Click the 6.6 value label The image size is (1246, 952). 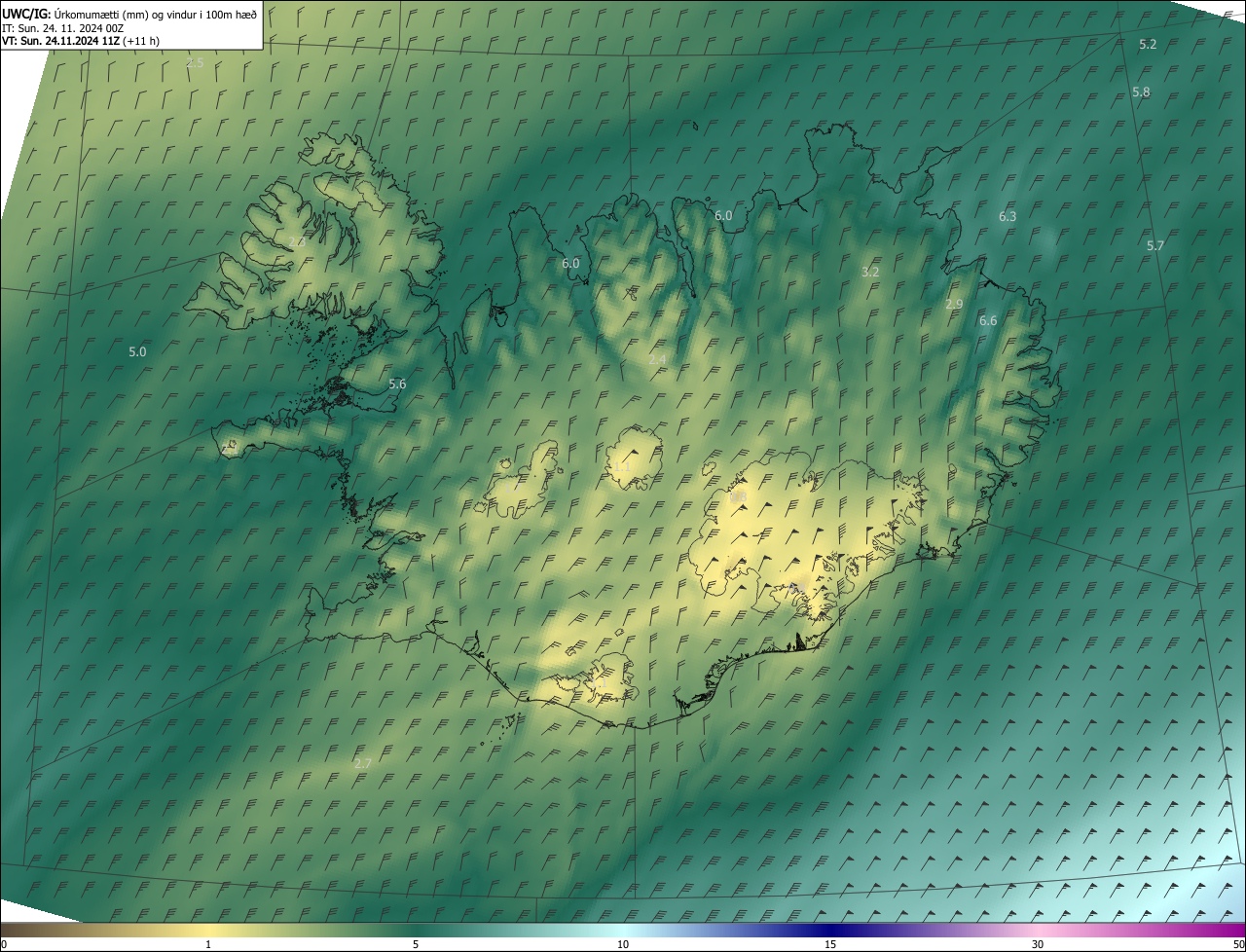(988, 321)
